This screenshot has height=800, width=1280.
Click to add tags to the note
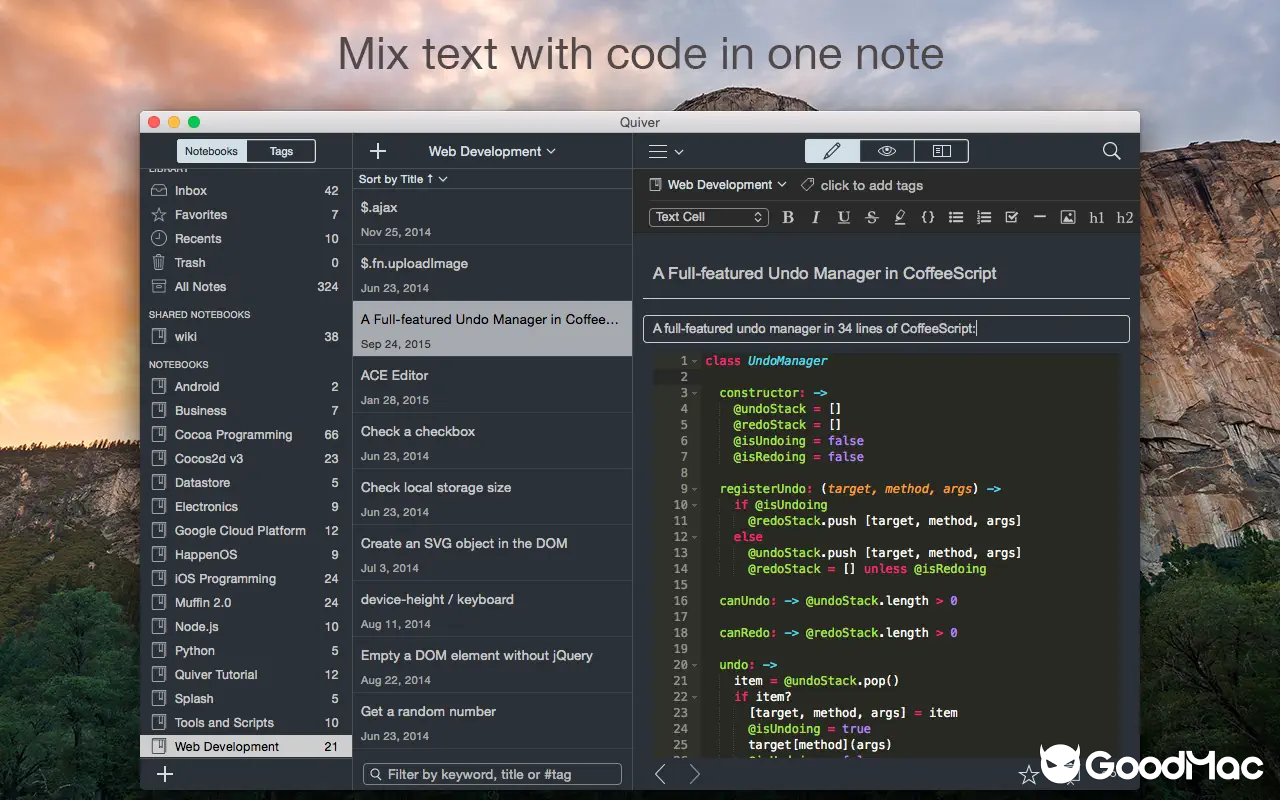pyautogui.click(x=872, y=185)
